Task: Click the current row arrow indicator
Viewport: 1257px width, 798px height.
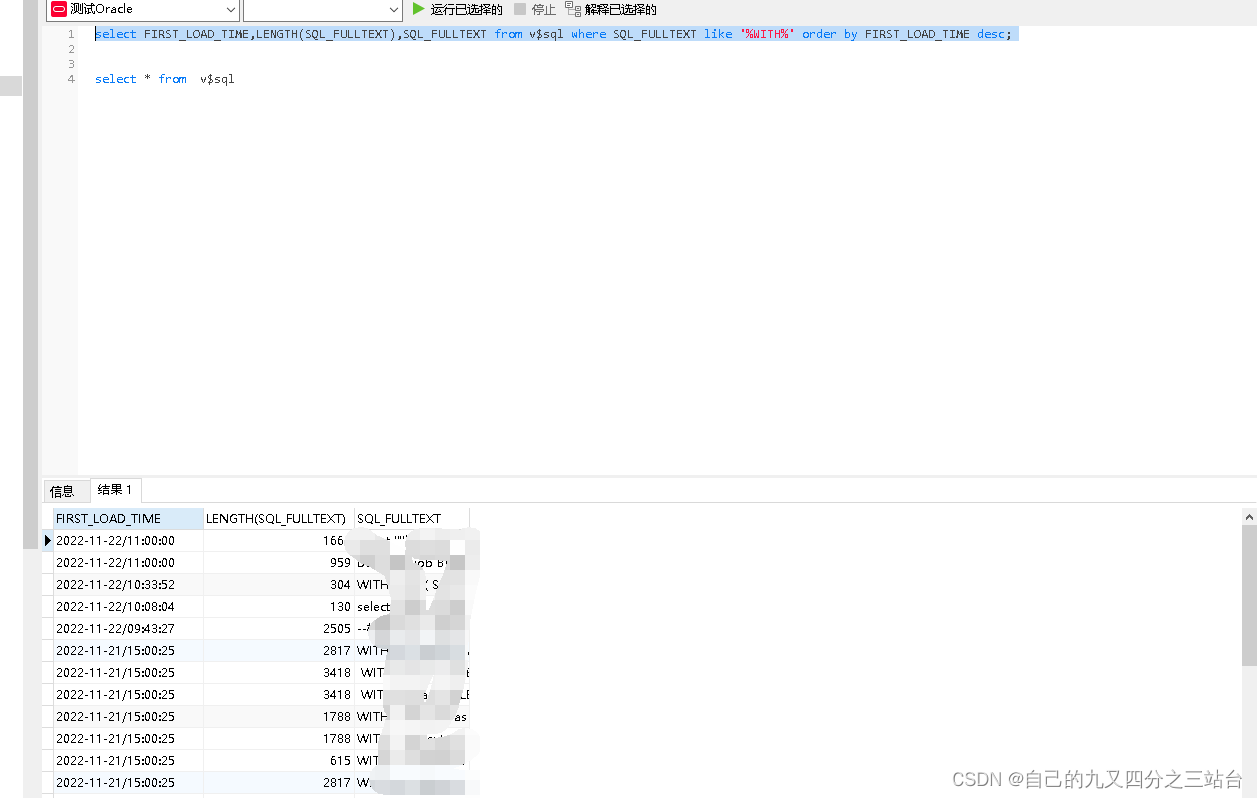Action: [47, 540]
